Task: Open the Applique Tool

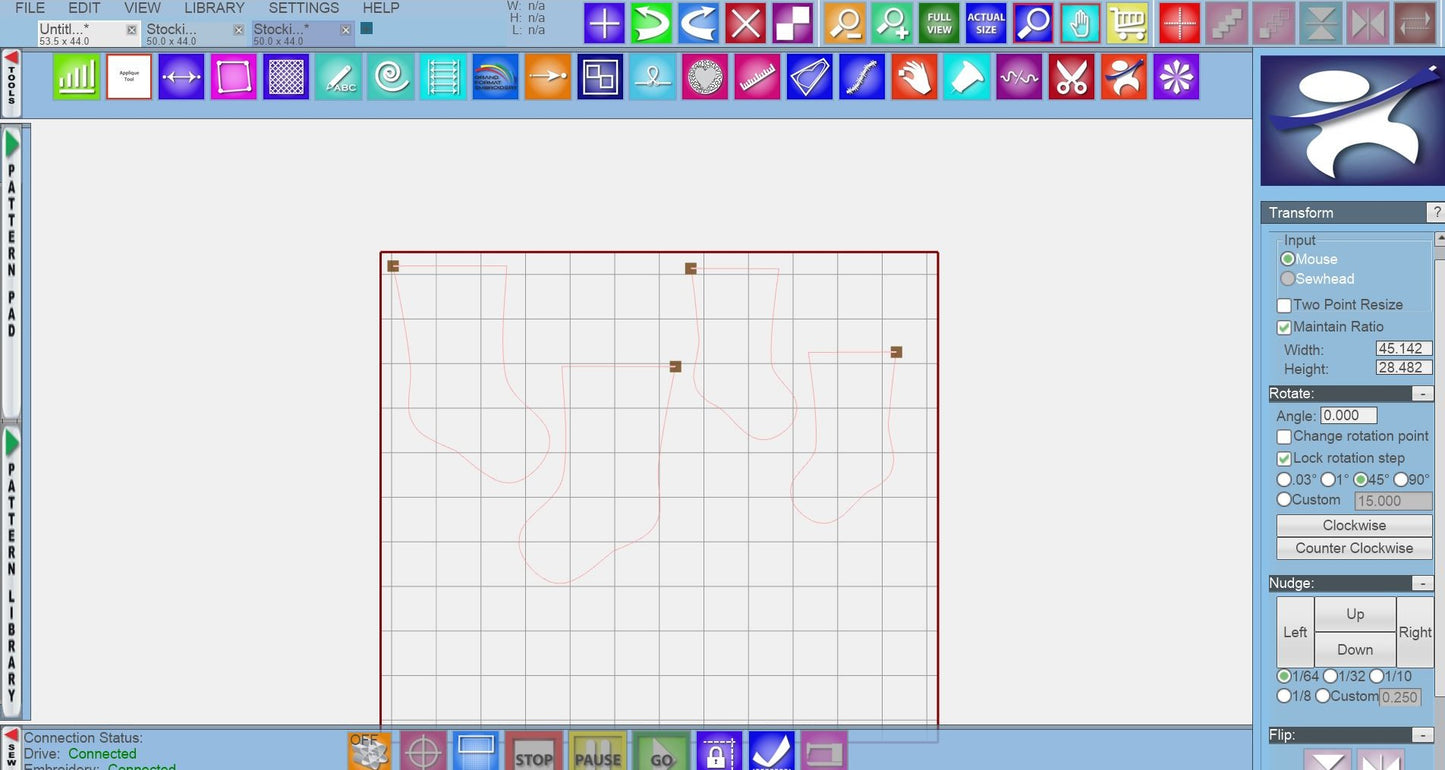Action: (128, 77)
